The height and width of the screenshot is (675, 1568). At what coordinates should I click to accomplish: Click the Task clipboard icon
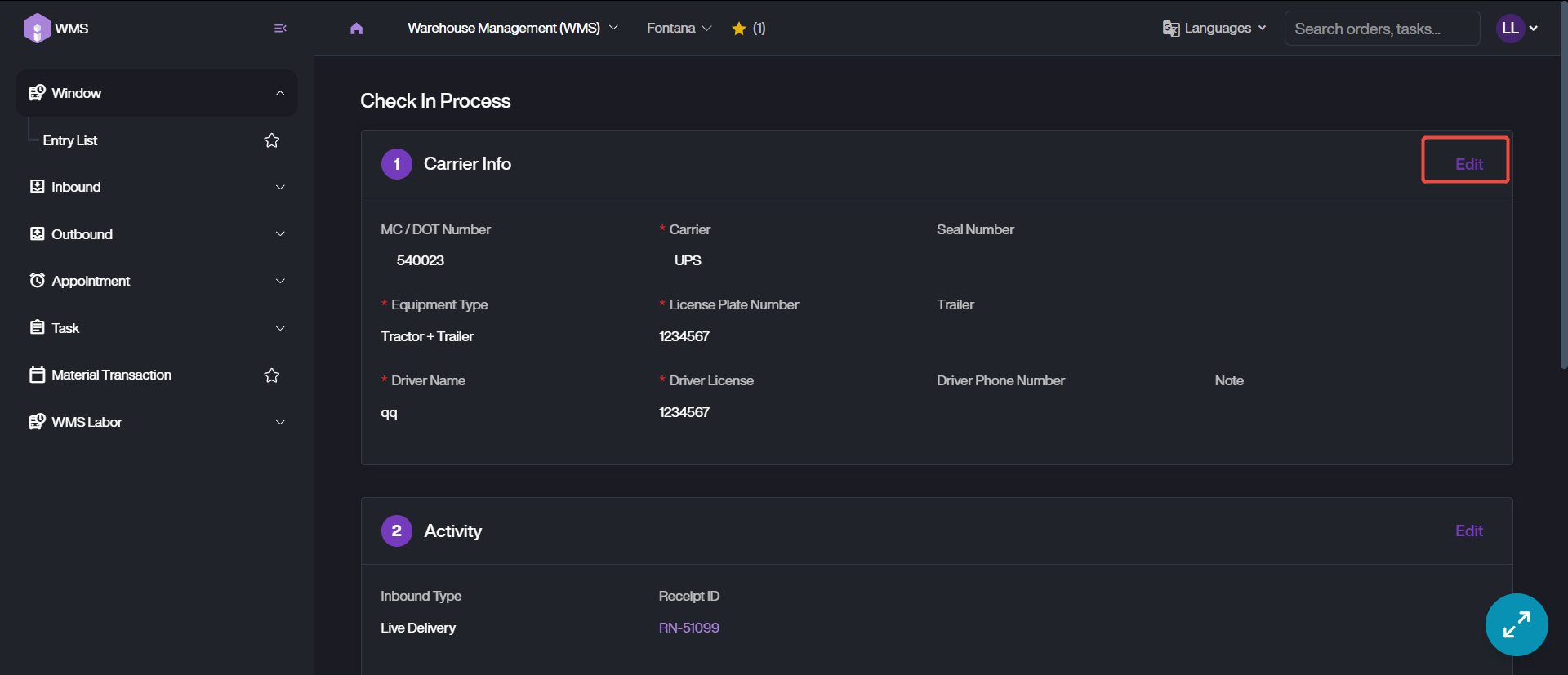[37, 328]
